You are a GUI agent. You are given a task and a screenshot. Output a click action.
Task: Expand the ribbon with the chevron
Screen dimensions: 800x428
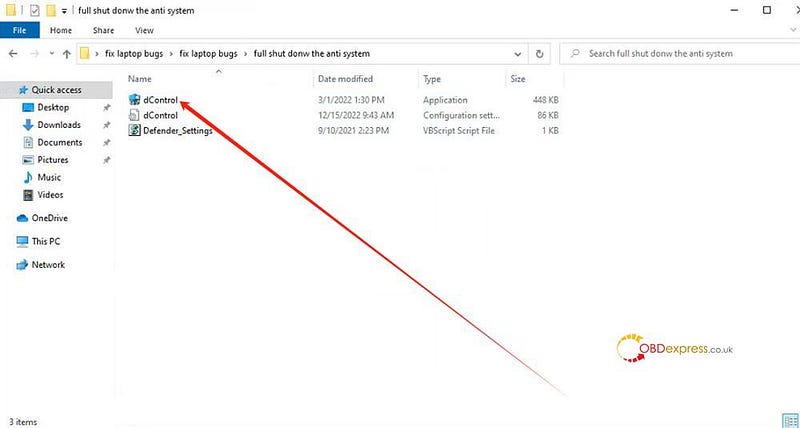pyautogui.click(x=792, y=30)
